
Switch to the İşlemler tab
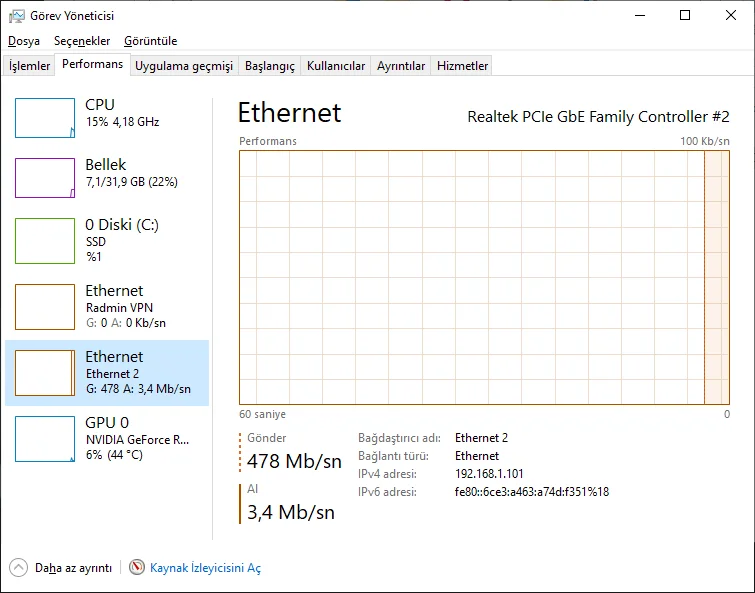[30, 66]
